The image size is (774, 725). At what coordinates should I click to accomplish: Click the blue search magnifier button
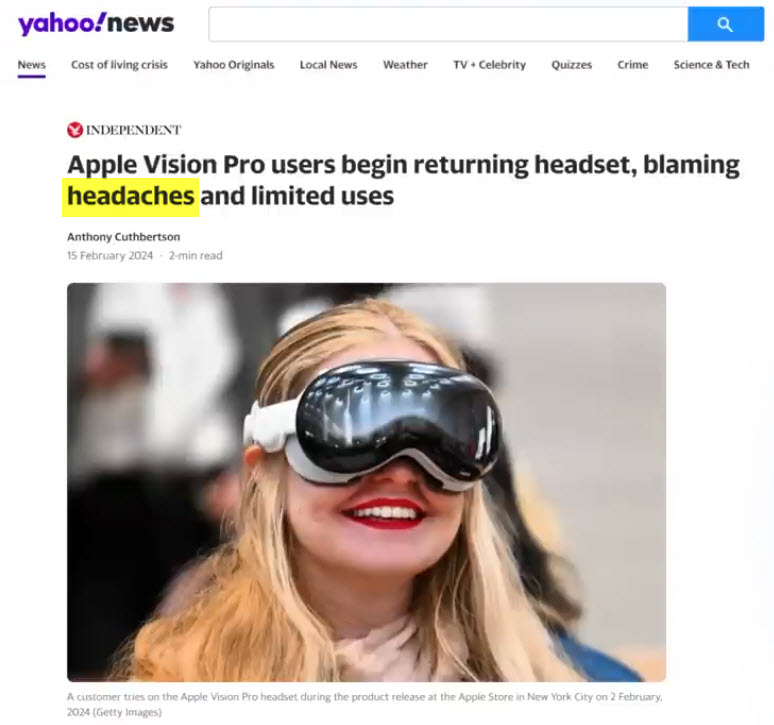click(x=725, y=24)
